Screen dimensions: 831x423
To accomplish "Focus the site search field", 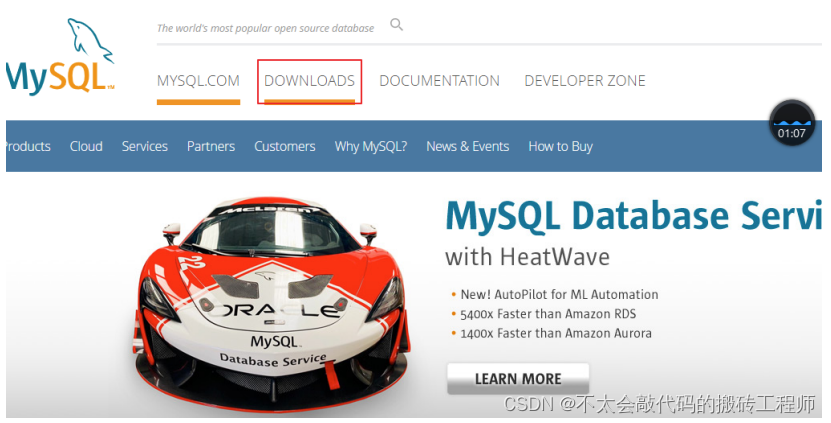I will click(x=266, y=28).
